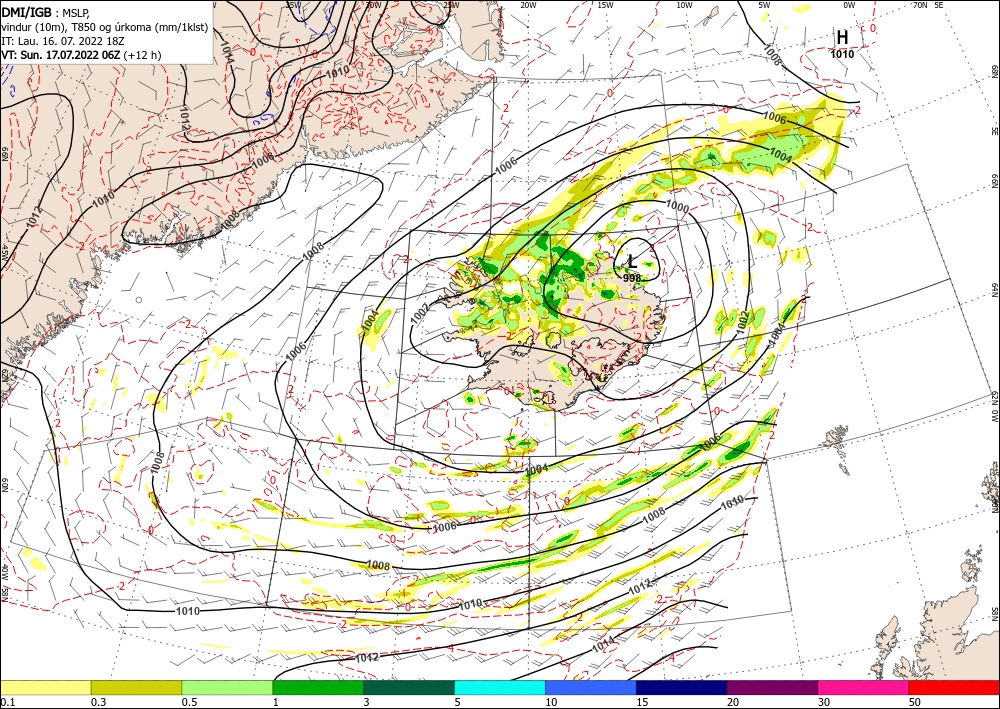Click the "15W" longitude label
This screenshot has width=1000, height=709.
click(x=605, y=5)
